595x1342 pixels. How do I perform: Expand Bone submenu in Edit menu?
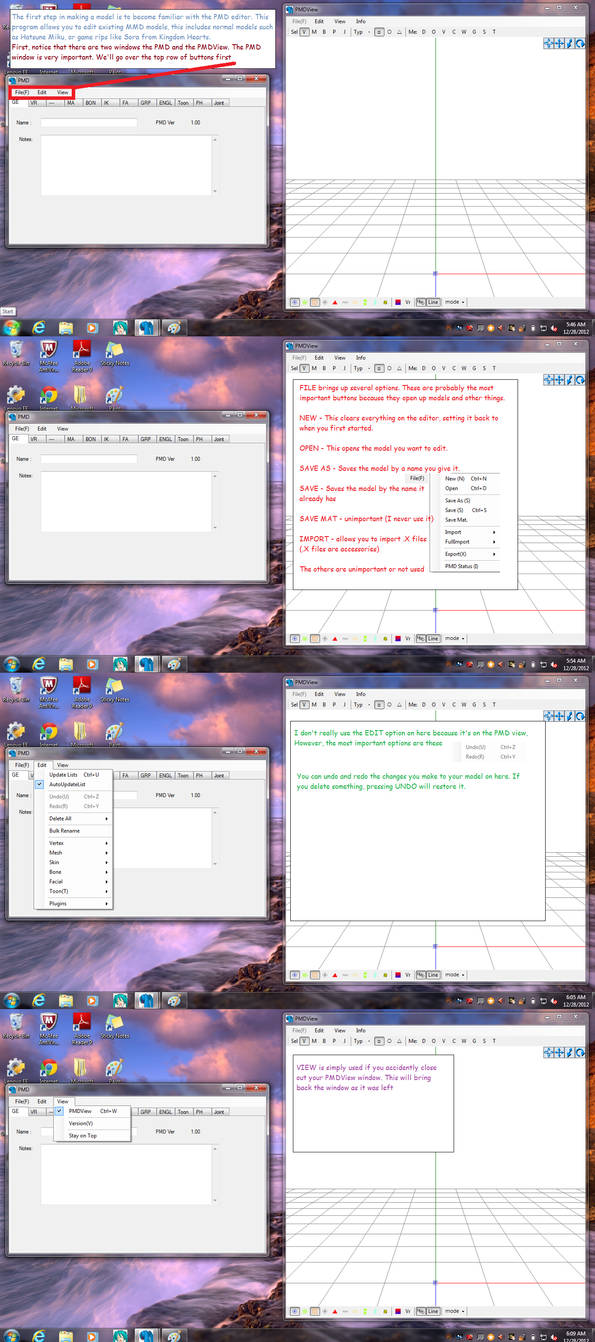(x=74, y=872)
